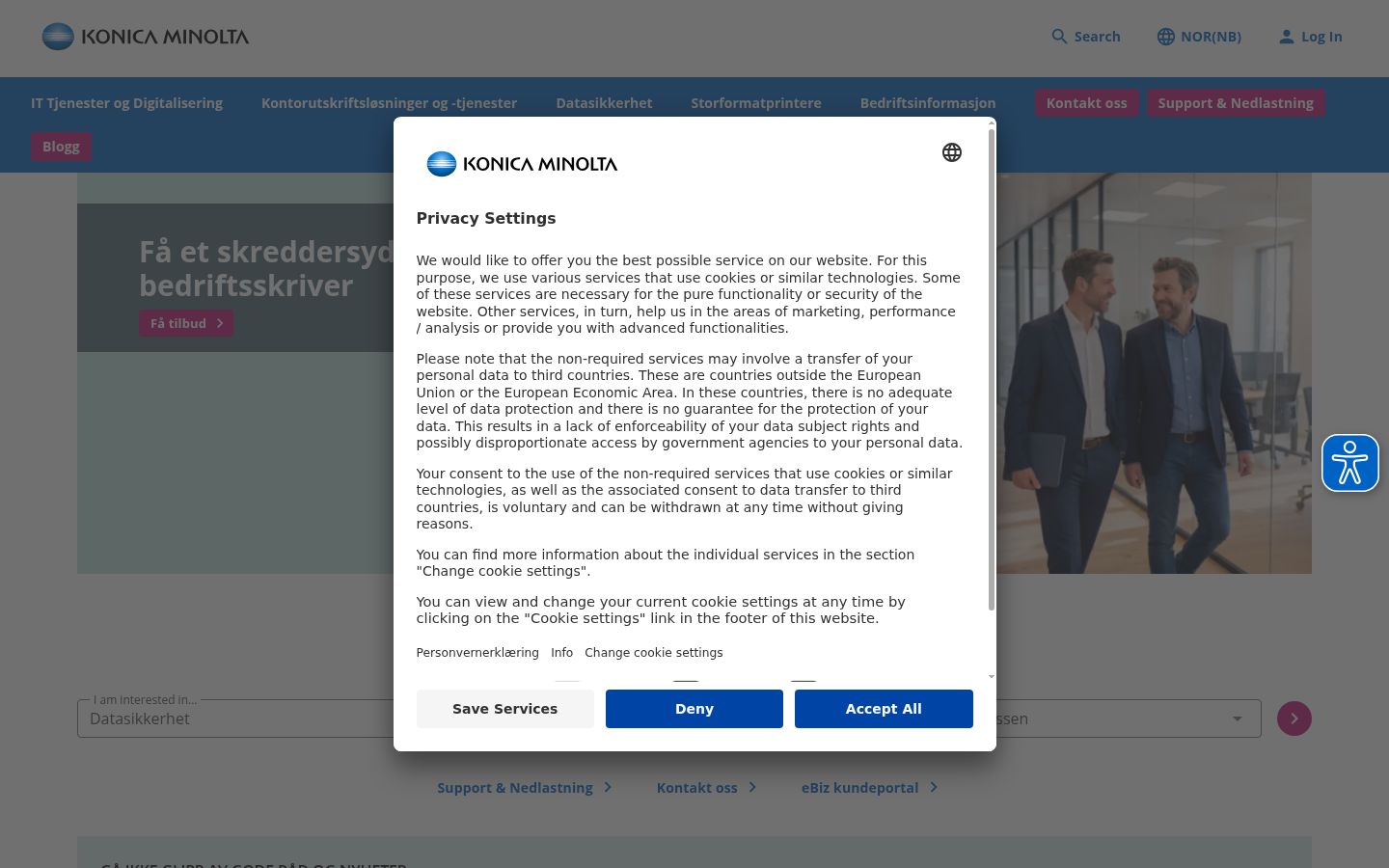This screenshot has height=868, width=1389.
Task: Expand the I am interested in dropdown
Action: click(x=235, y=719)
